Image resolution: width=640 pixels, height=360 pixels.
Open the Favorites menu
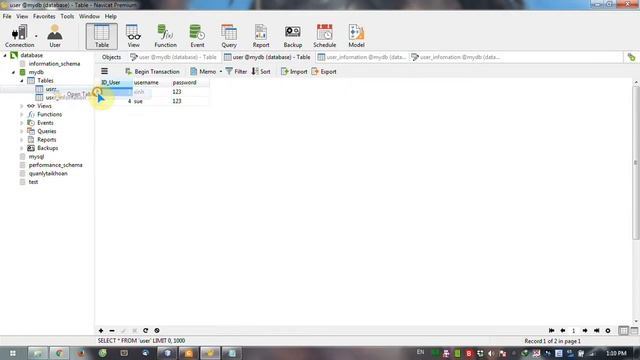click(x=44, y=16)
